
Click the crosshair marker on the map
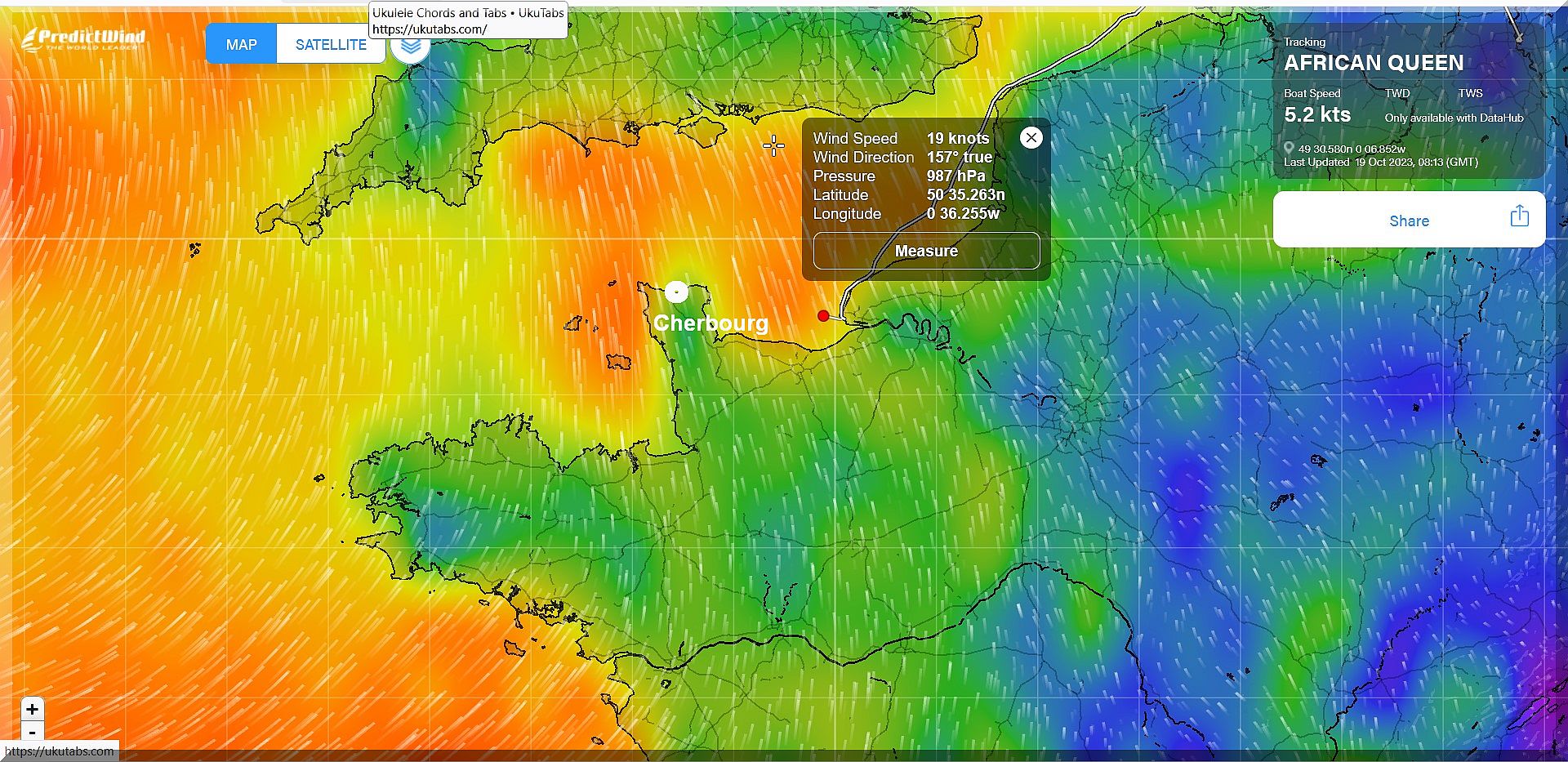773,146
